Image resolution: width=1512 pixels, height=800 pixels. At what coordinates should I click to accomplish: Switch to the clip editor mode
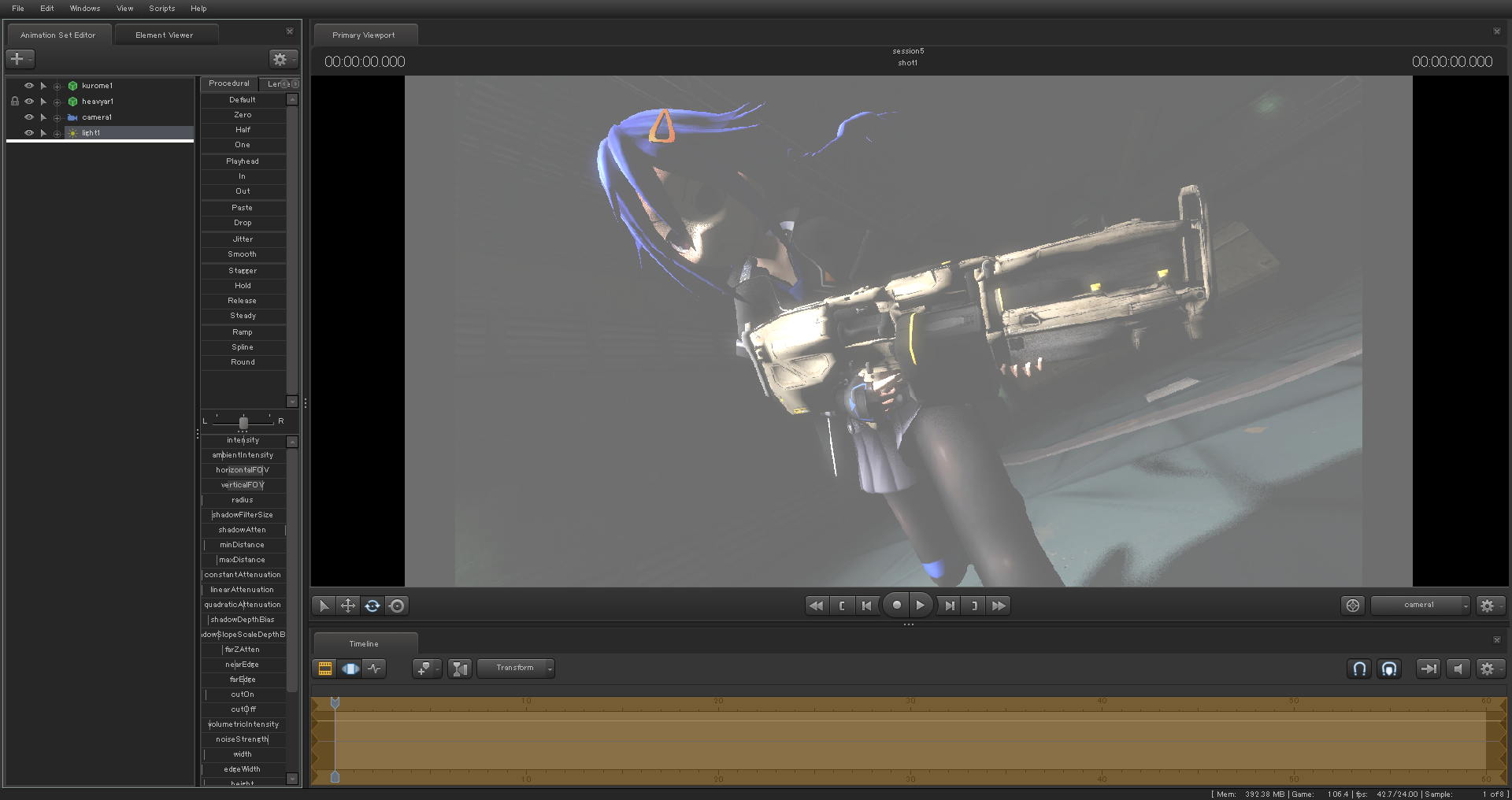(x=324, y=669)
